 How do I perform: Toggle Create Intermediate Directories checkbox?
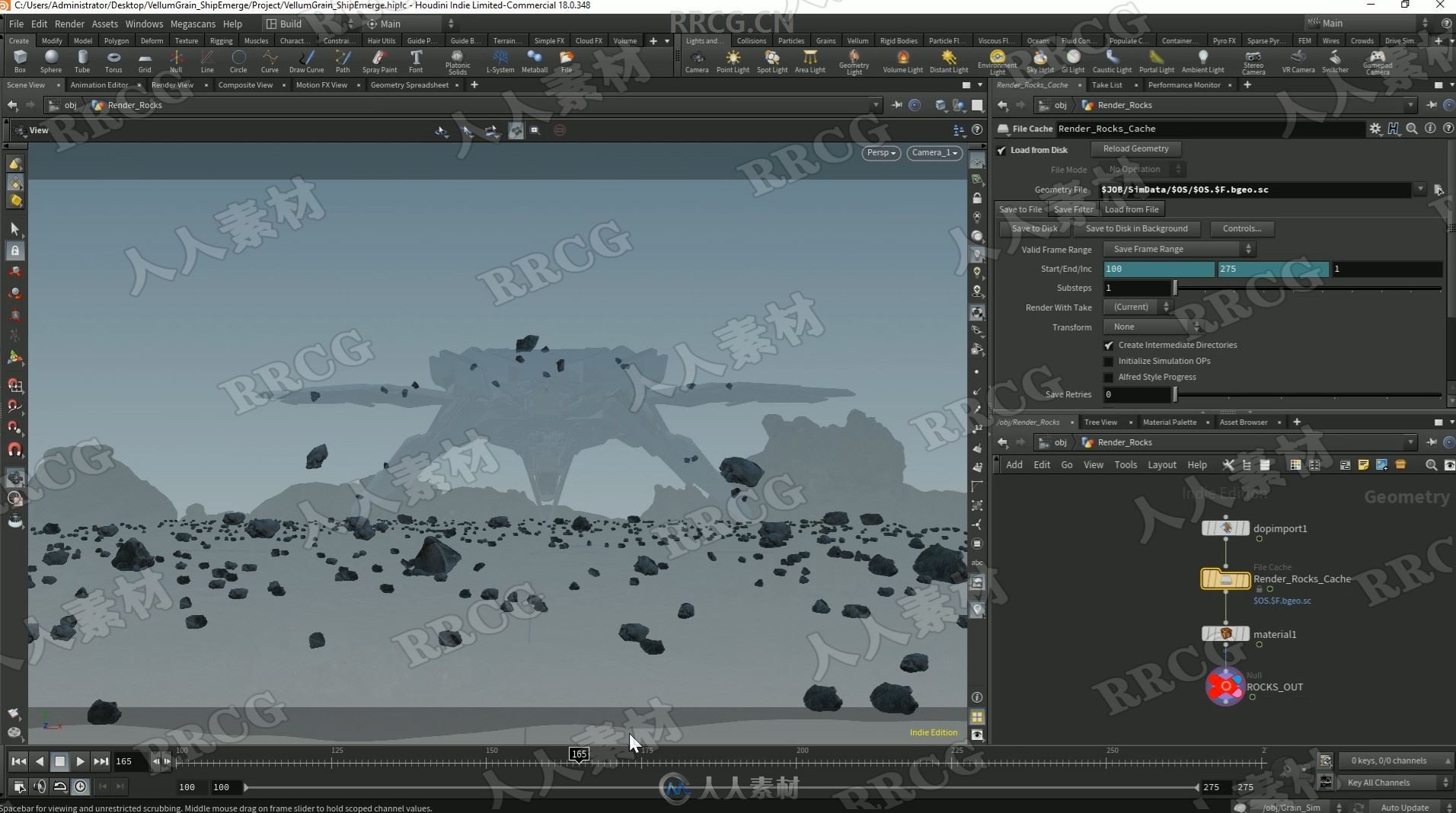(1109, 345)
